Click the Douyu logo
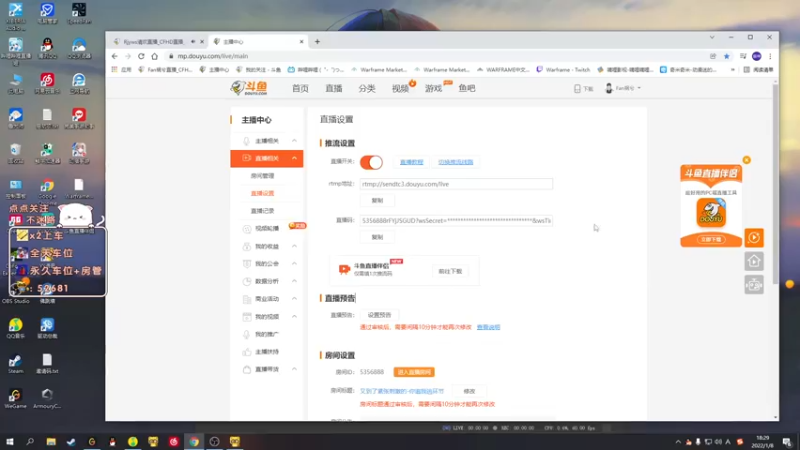This screenshot has width=800, height=450. click(x=248, y=88)
